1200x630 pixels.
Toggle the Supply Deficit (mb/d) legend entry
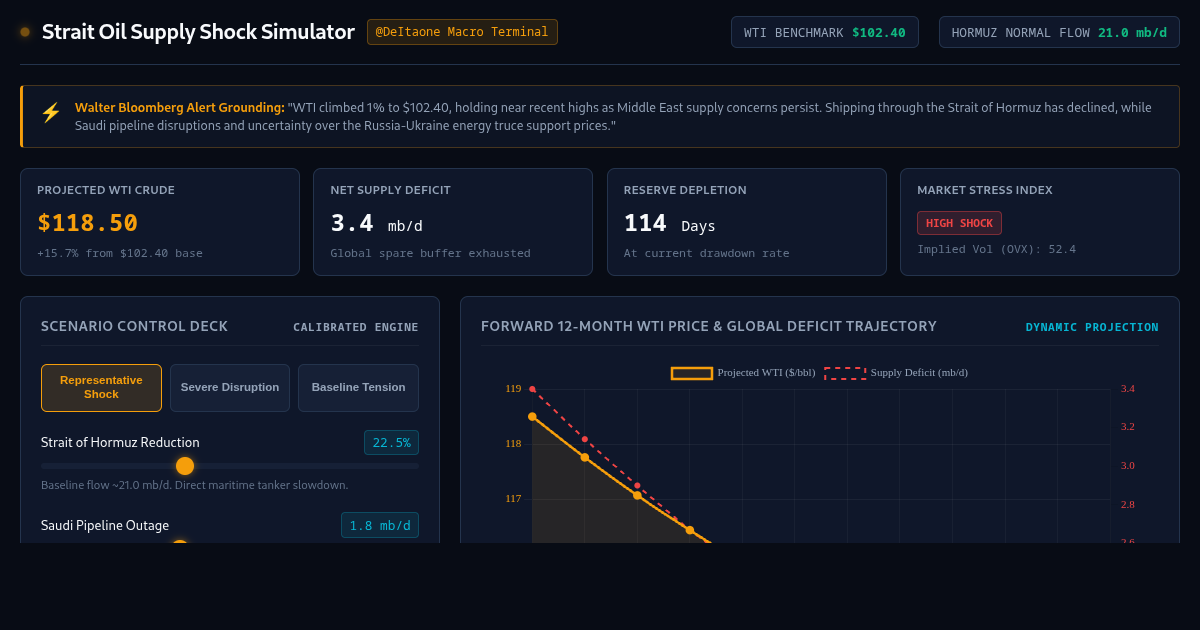coord(896,373)
